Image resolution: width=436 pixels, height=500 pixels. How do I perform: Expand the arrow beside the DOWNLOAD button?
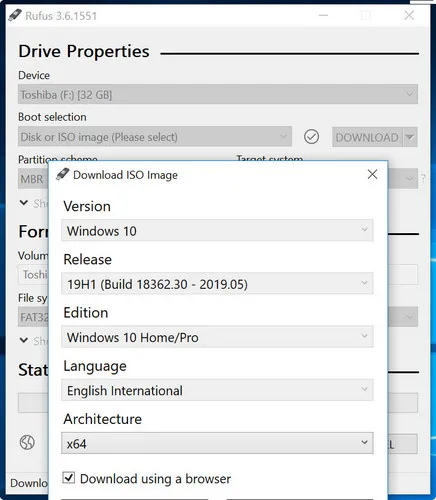pos(410,137)
